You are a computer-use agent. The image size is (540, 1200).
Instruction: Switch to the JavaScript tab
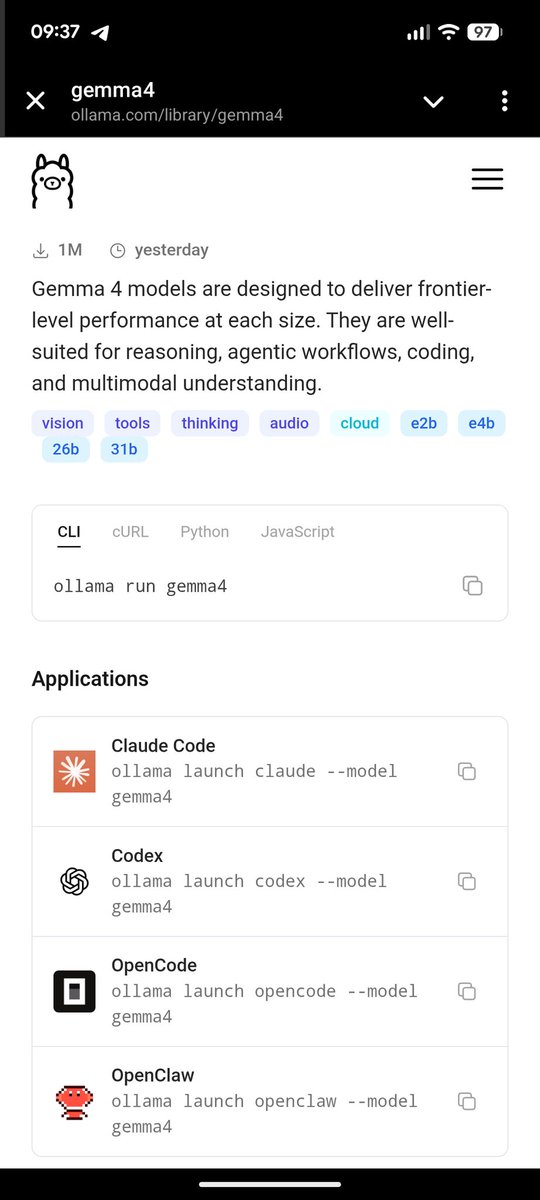[x=298, y=532]
